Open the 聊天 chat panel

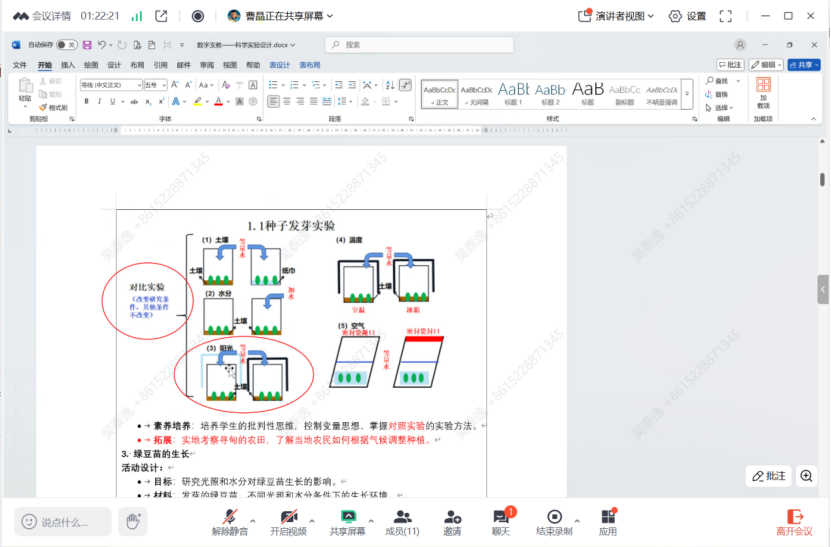click(501, 518)
